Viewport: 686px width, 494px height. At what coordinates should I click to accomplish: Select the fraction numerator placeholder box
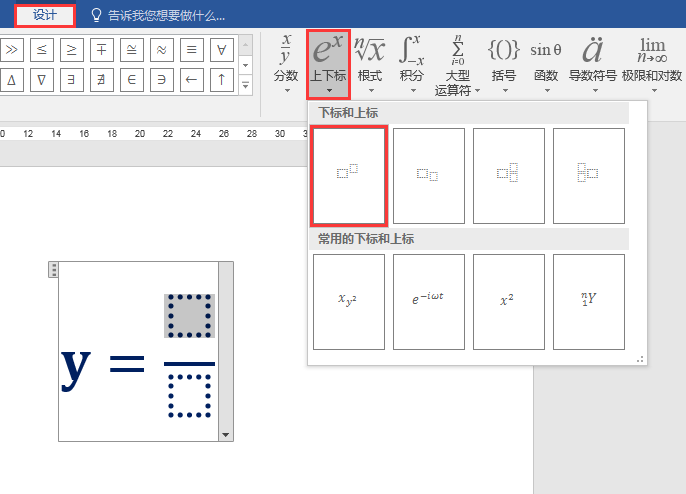point(189,316)
